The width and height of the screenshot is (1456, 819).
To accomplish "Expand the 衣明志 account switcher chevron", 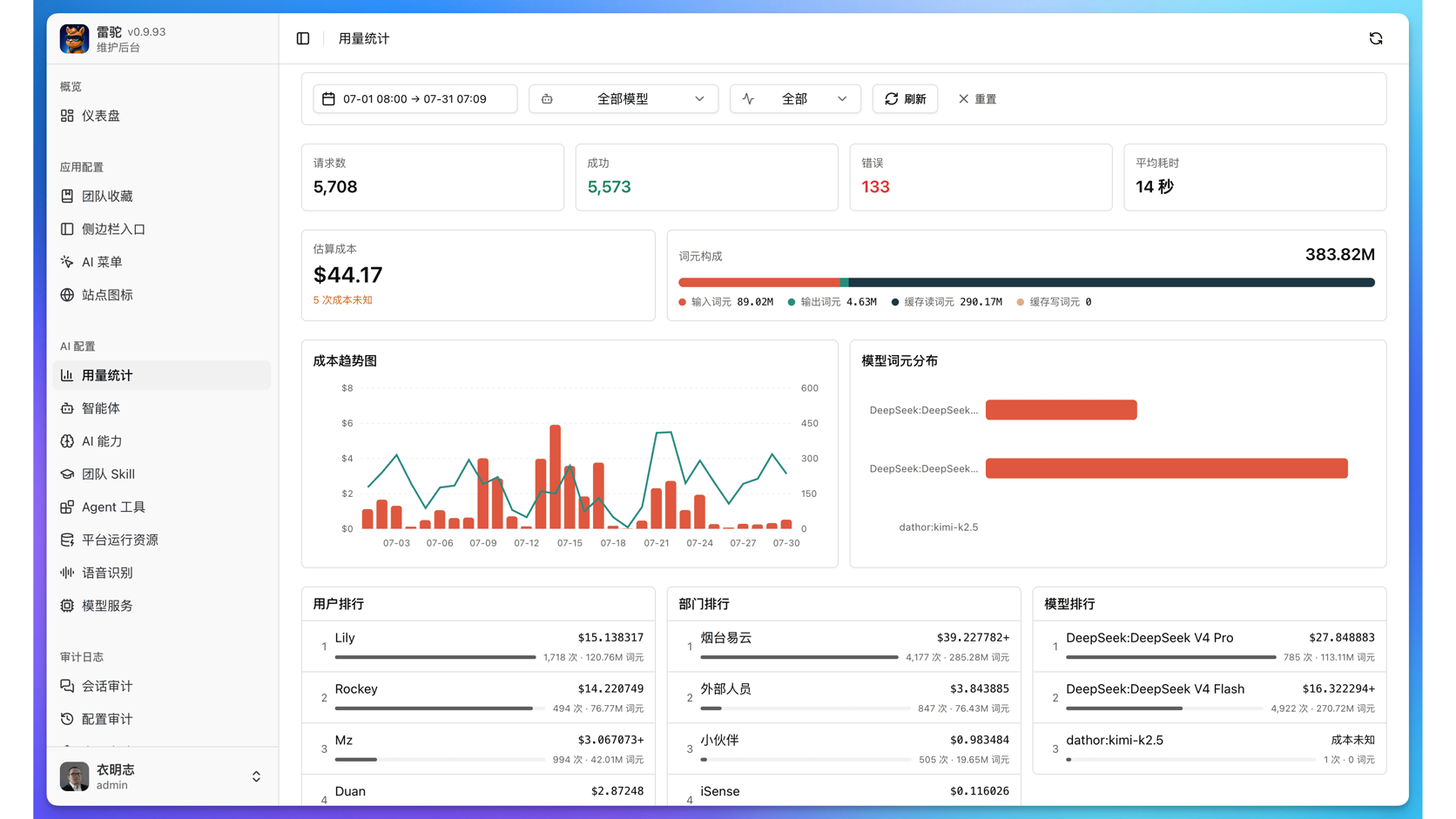I will click(x=256, y=776).
